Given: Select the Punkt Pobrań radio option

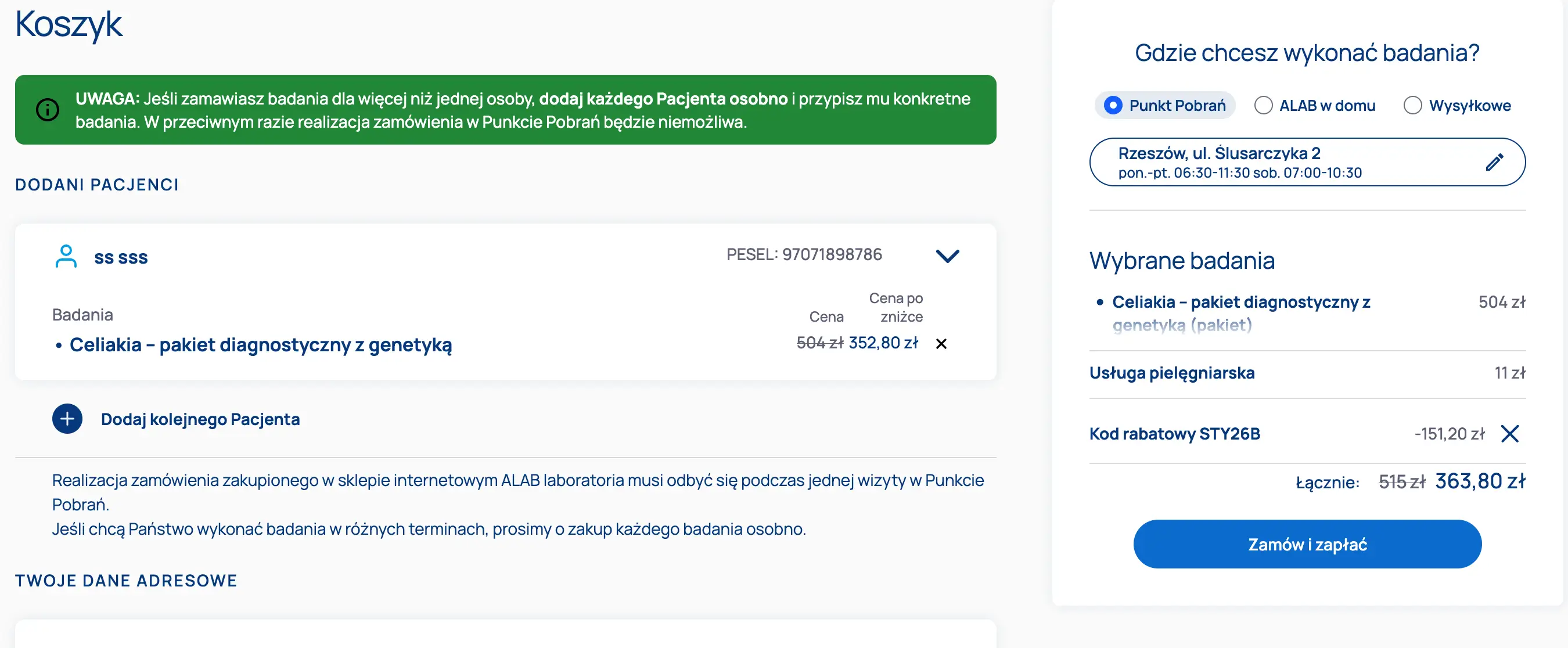Looking at the screenshot, I should 1113,105.
